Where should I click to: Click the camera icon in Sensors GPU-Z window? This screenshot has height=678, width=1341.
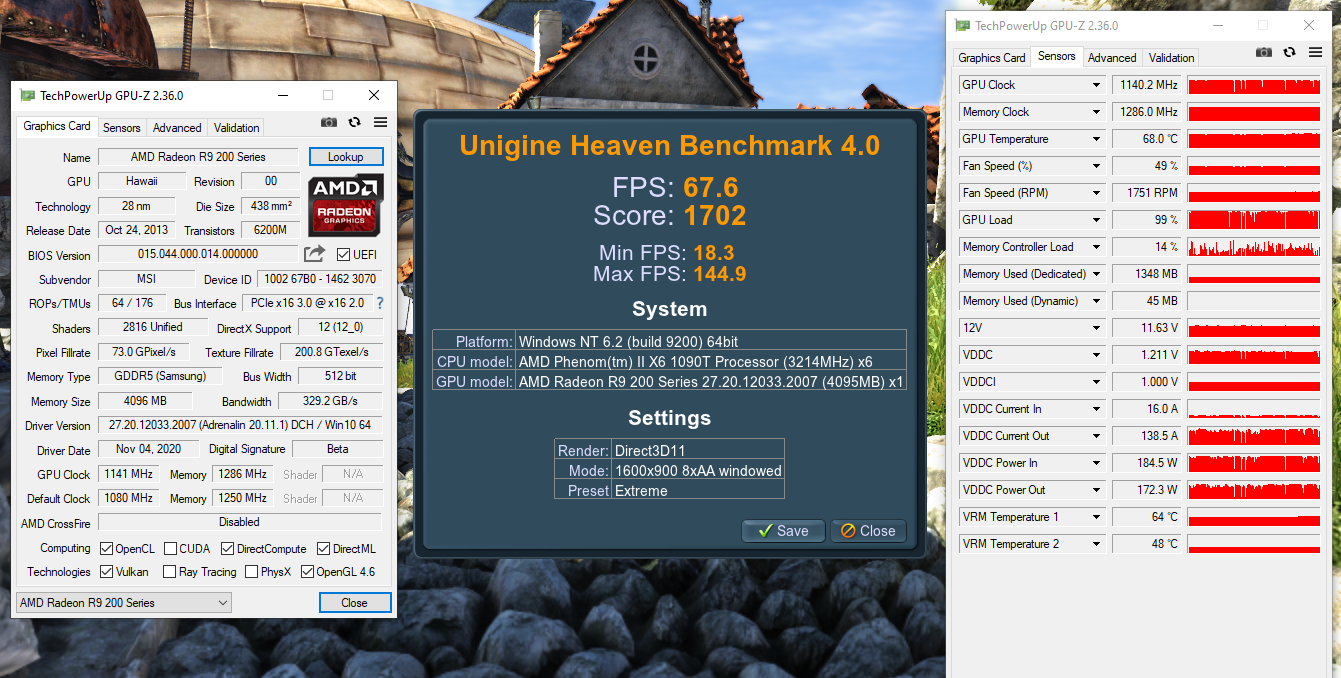tap(1264, 52)
